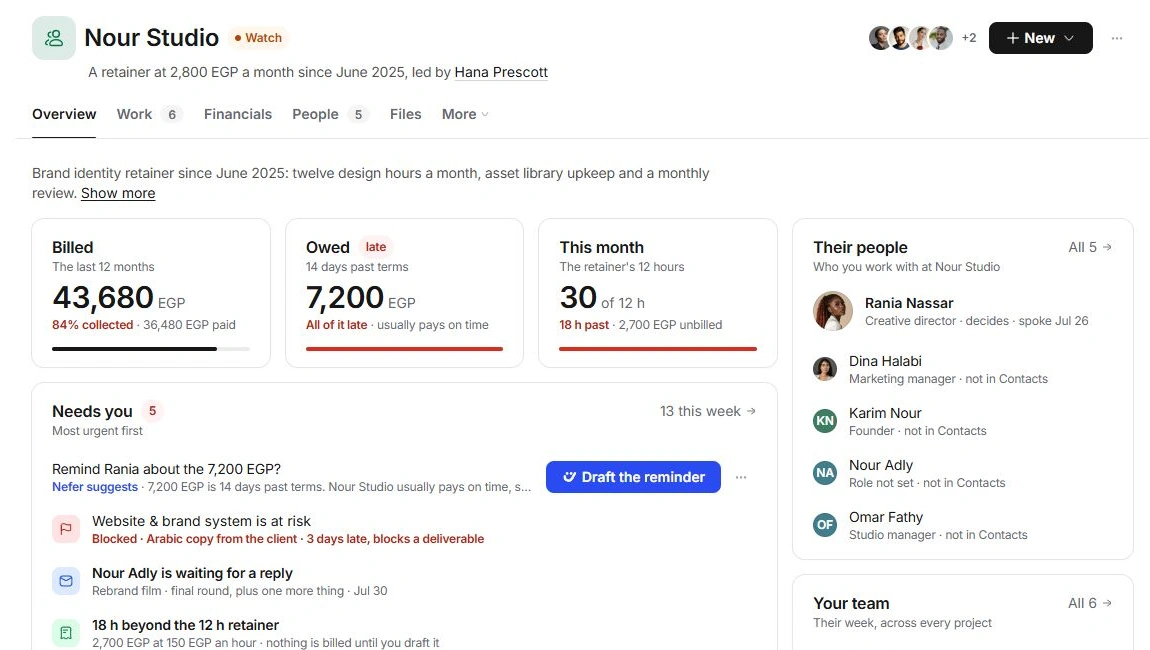Click the Nour Studio client avatar icon
The height and width of the screenshot is (650, 1150).
coord(54,38)
